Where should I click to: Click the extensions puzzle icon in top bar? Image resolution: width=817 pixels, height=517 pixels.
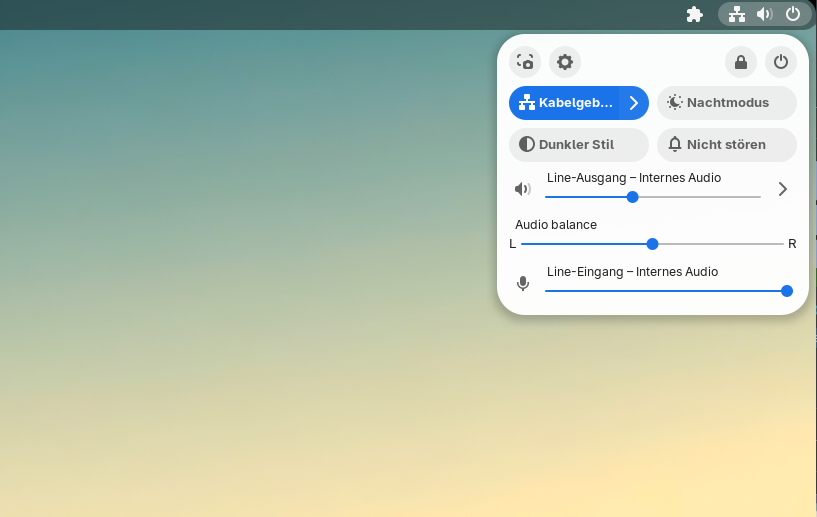click(695, 14)
